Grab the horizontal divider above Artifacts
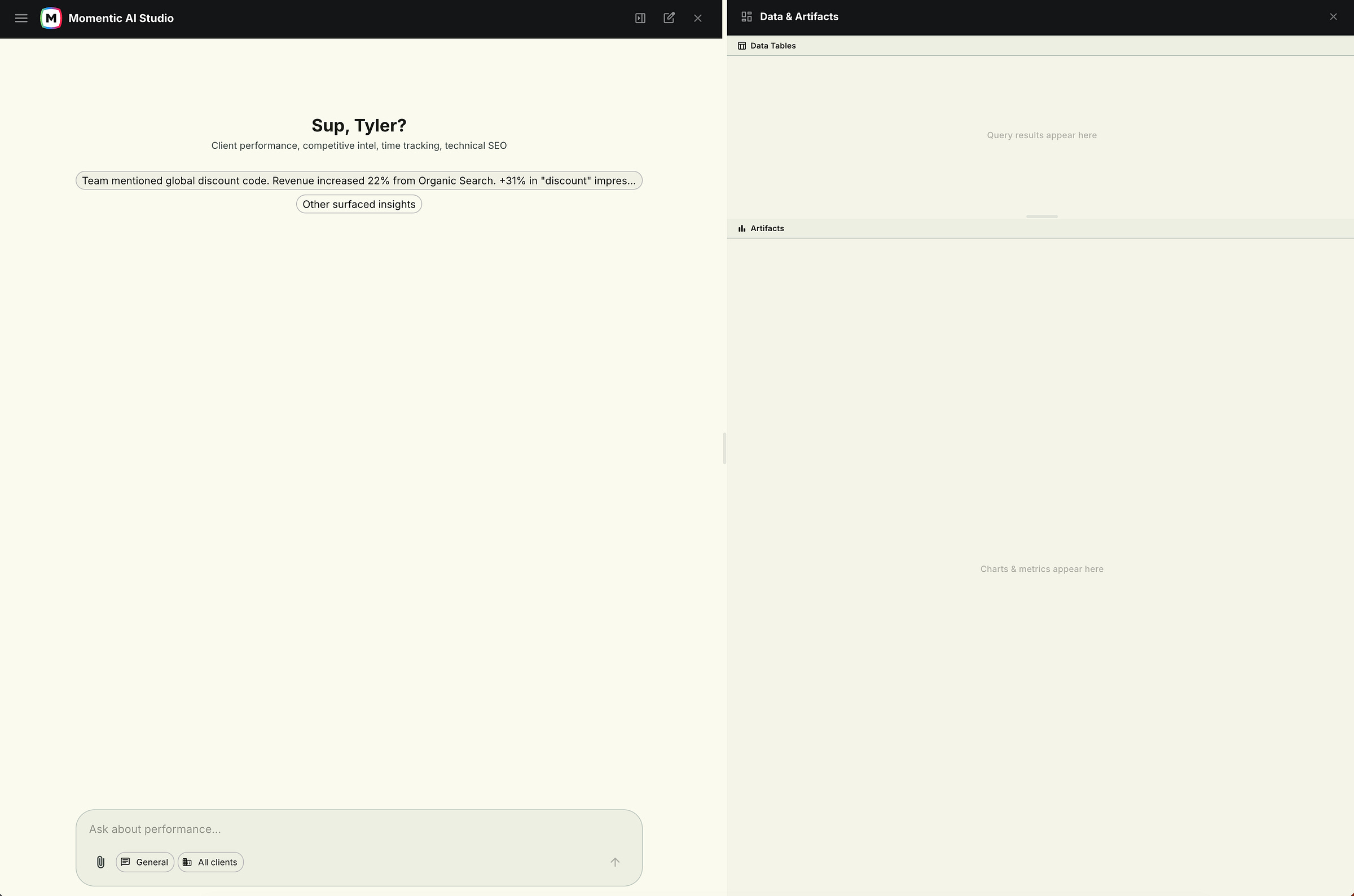 pos(1041,217)
